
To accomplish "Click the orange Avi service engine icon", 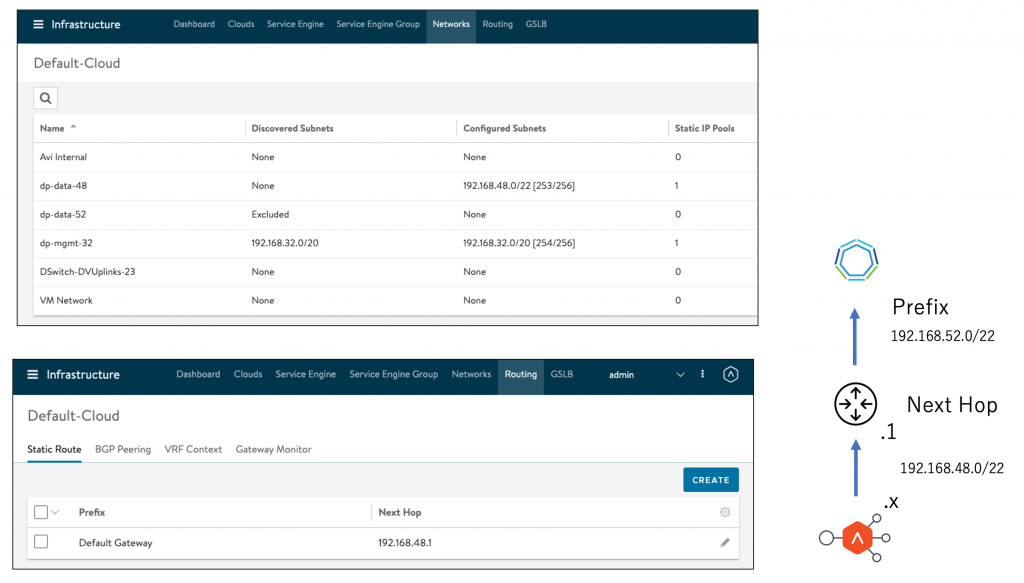I will 857,538.
